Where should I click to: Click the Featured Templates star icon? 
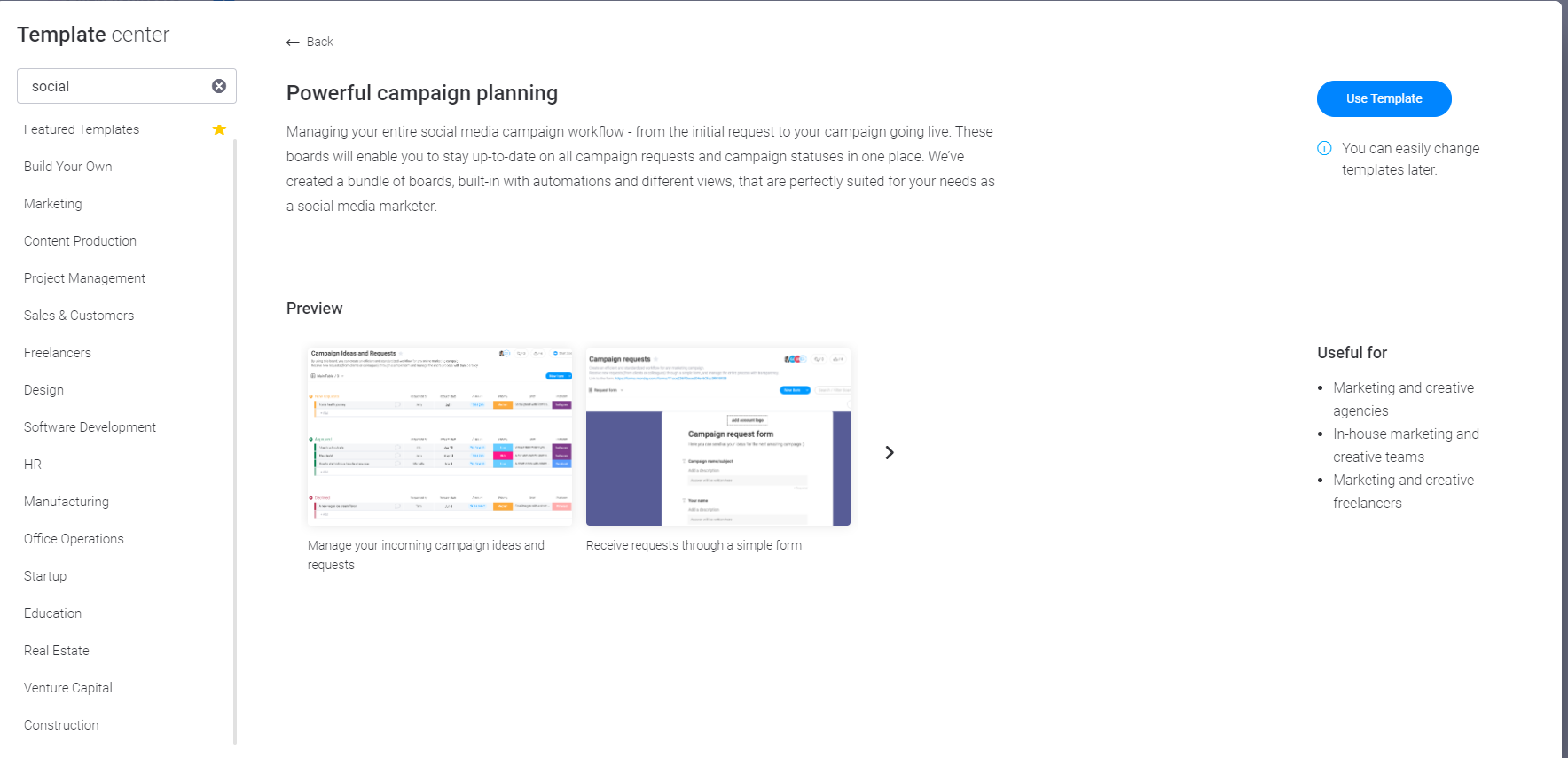pyautogui.click(x=219, y=129)
